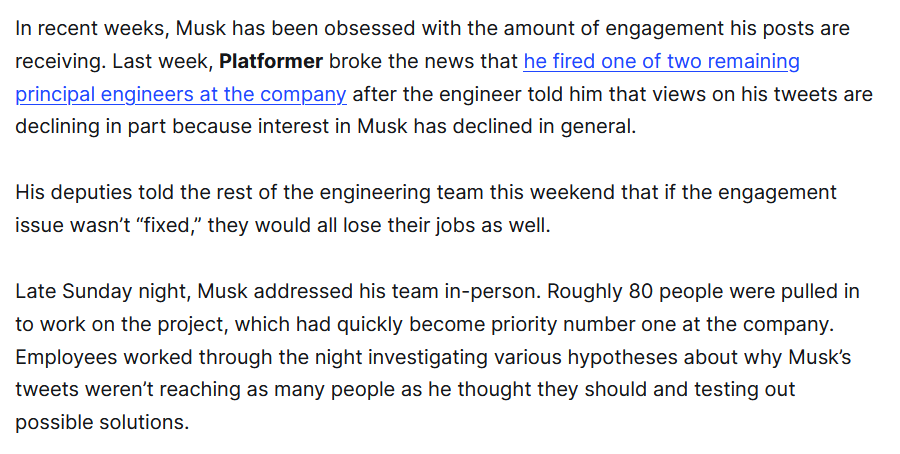Open the "he fired one of two remaining" link
Image resolution: width=900 pixels, height=454 pixels.
click(x=661, y=61)
